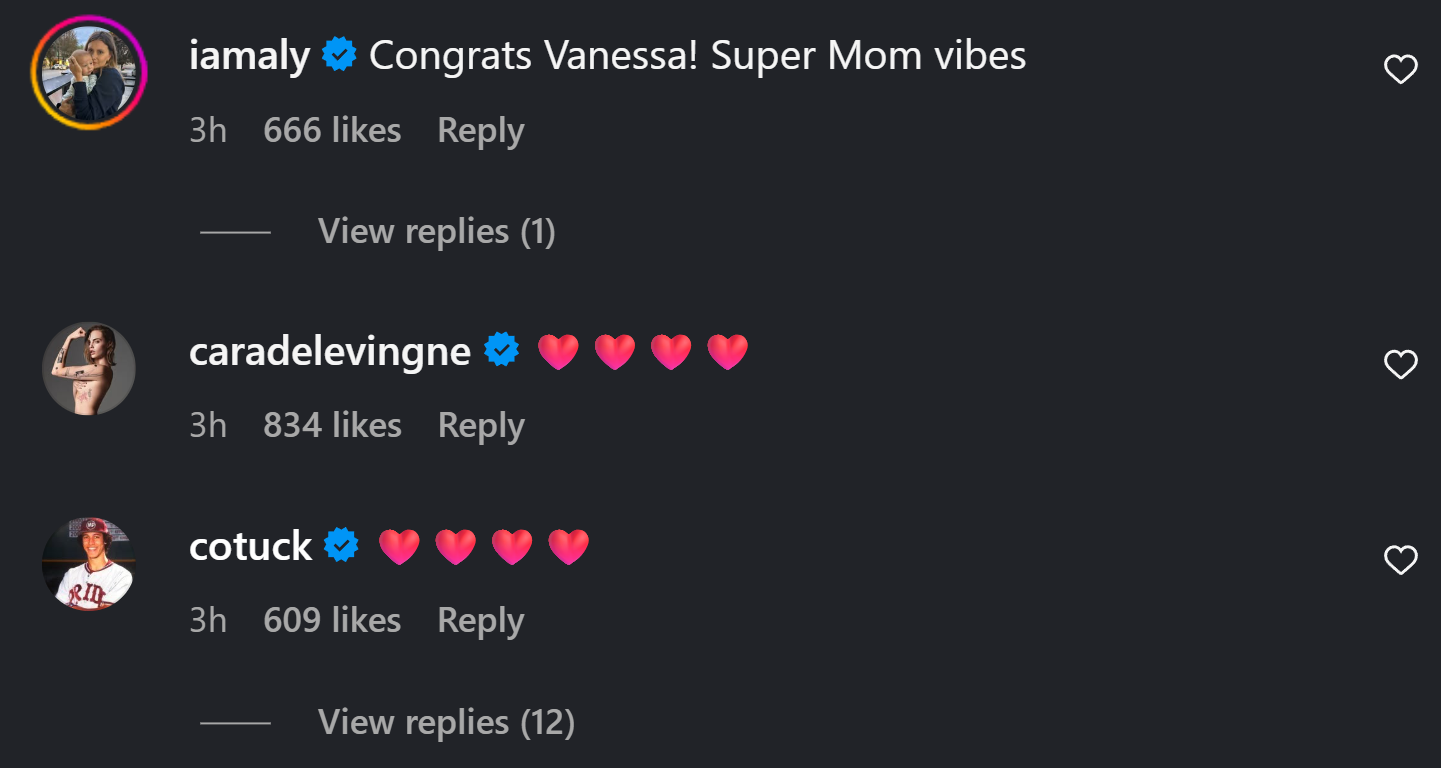This screenshot has width=1441, height=768.
Task: Reply to caradelevingne's comment
Action: pos(481,426)
